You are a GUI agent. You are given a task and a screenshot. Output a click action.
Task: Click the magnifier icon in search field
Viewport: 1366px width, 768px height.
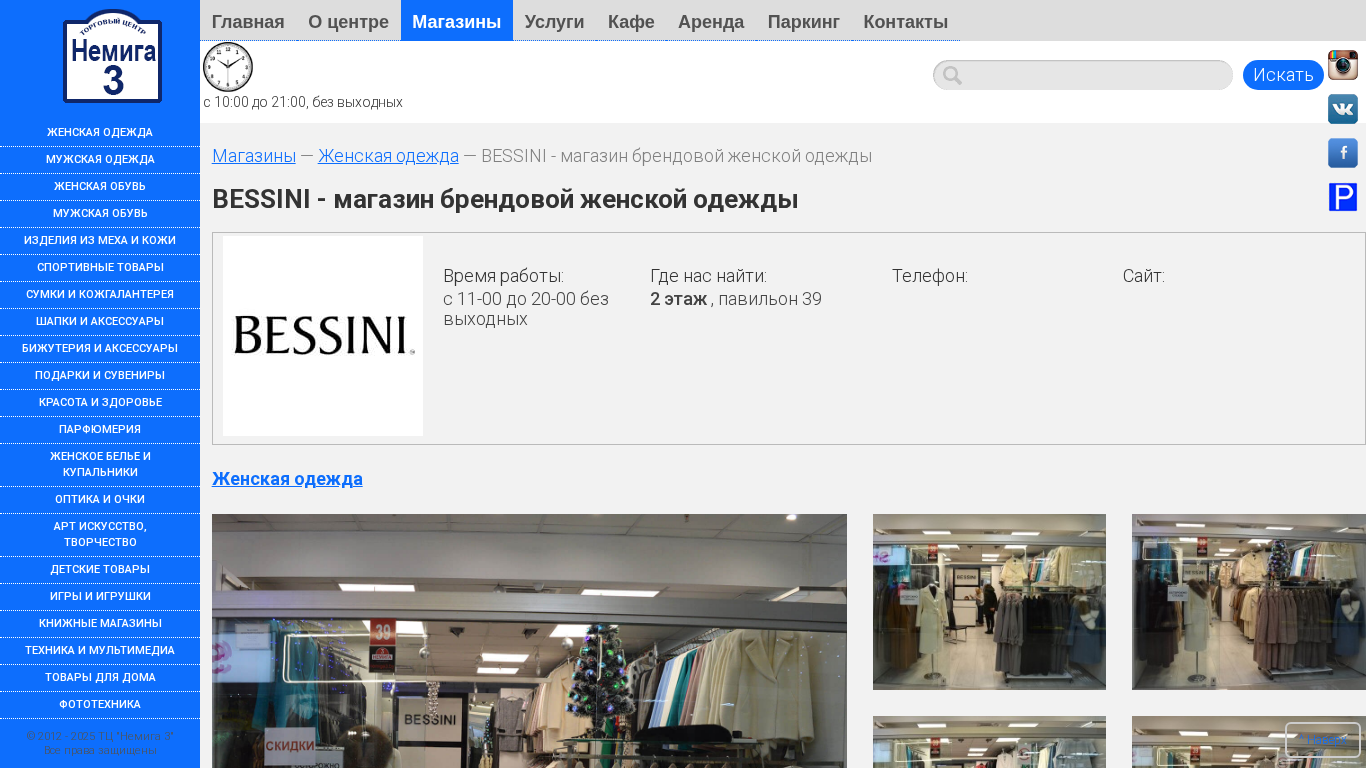pos(952,75)
